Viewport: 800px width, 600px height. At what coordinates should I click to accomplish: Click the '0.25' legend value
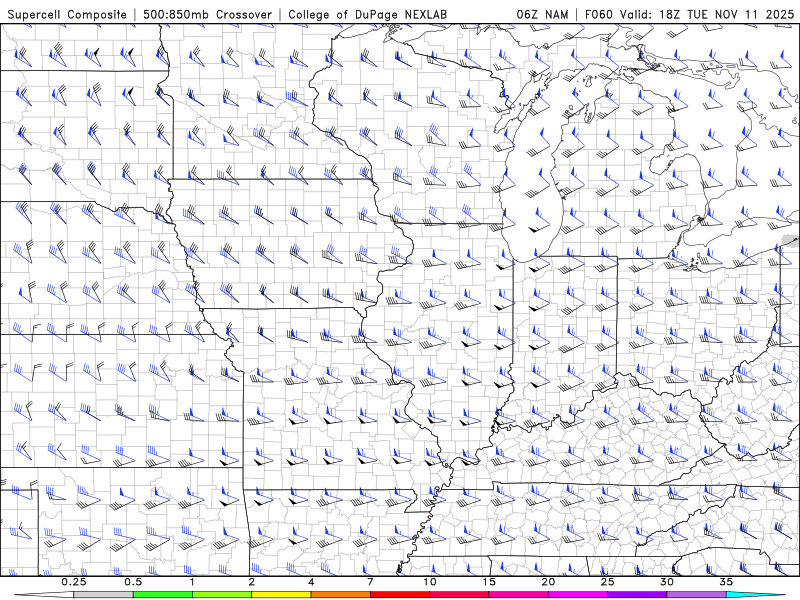tap(74, 582)
